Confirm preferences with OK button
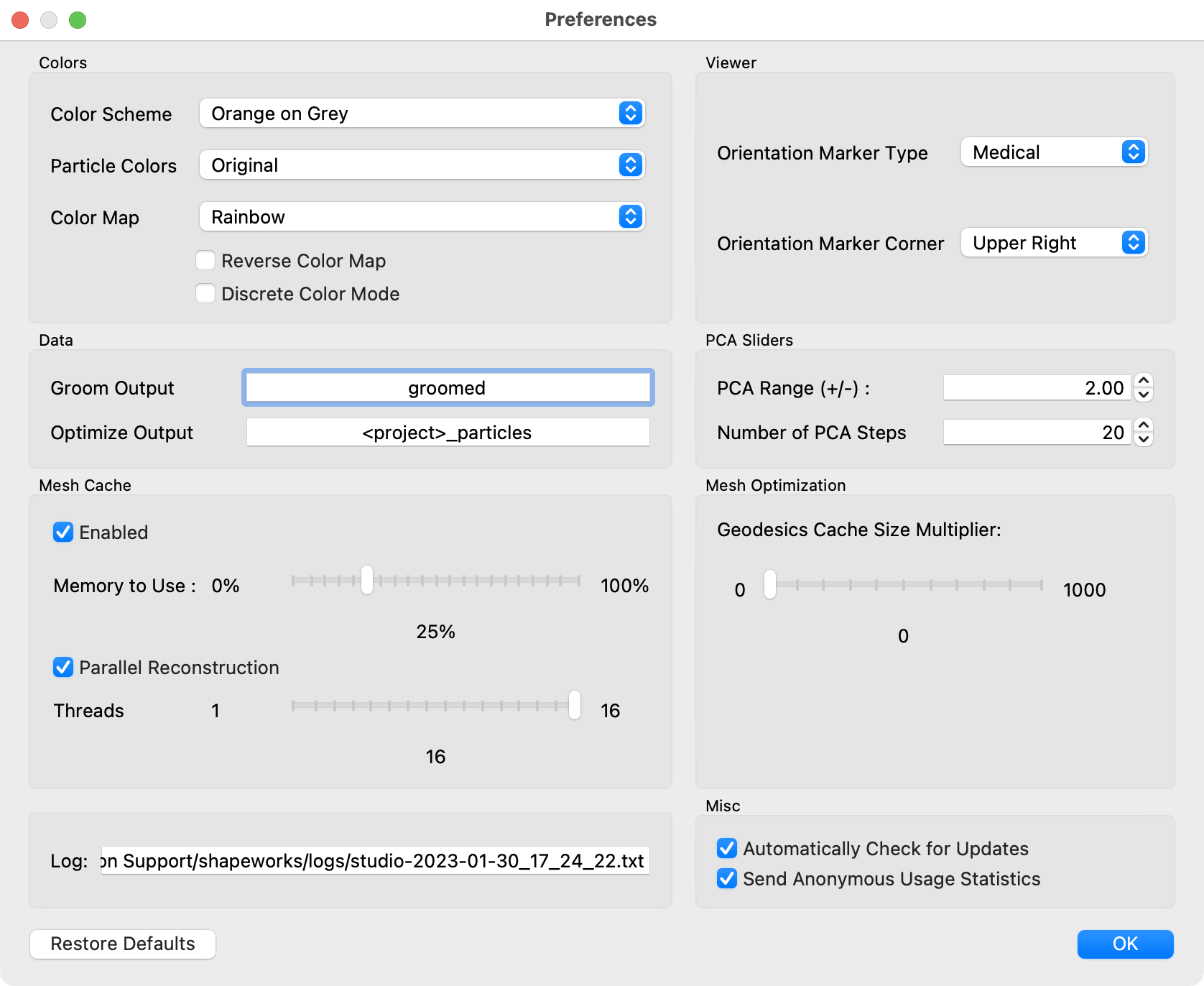This screenshot has height=986, width=1204. (1125, 944)
